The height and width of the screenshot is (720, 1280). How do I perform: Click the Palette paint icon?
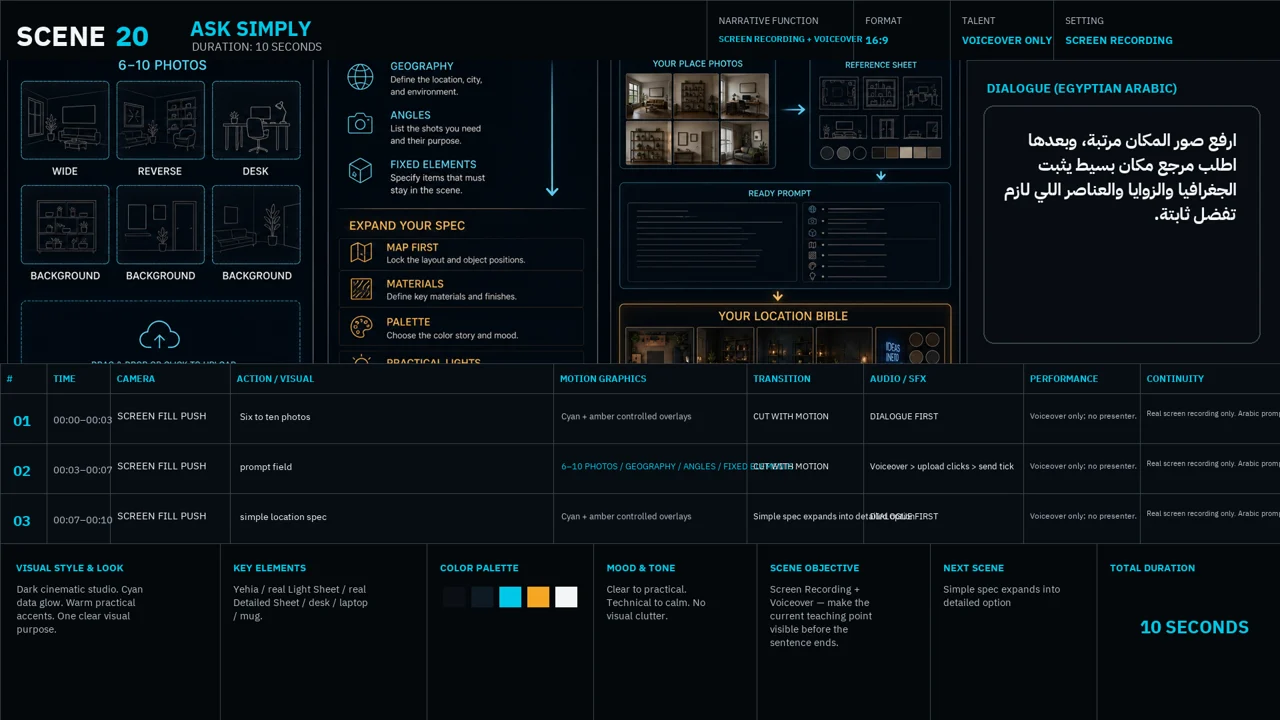361,327
